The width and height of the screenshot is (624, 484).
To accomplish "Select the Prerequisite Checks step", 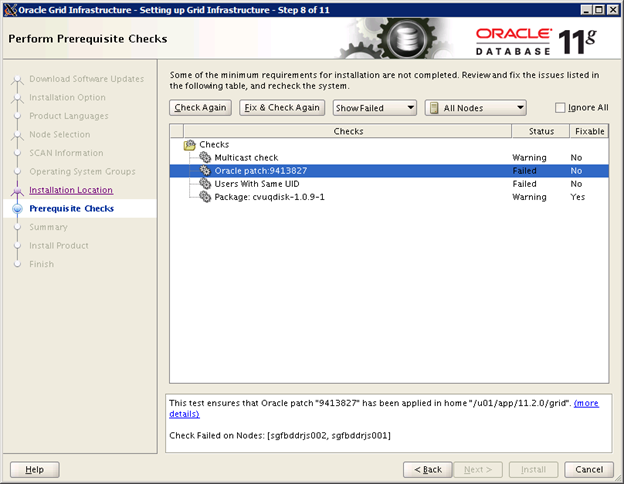I will (72, 209).
